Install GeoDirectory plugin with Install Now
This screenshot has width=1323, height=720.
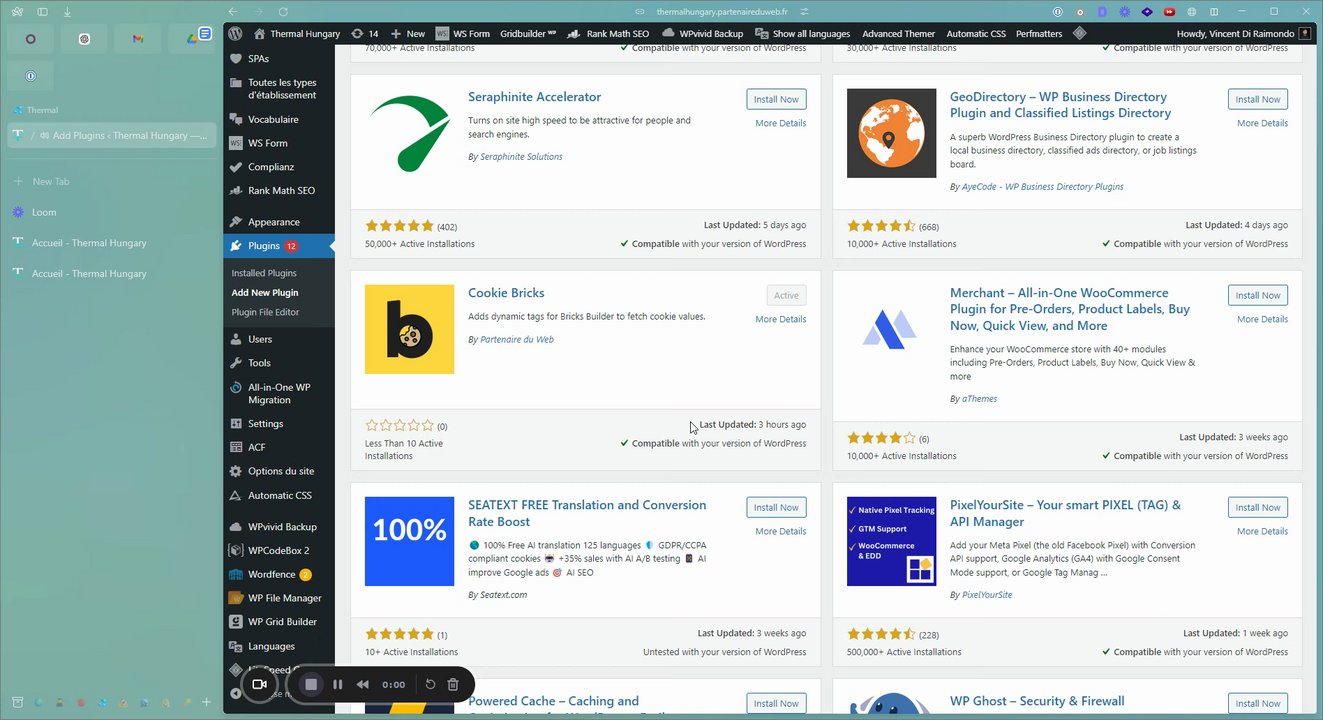tap(1258, 99)
